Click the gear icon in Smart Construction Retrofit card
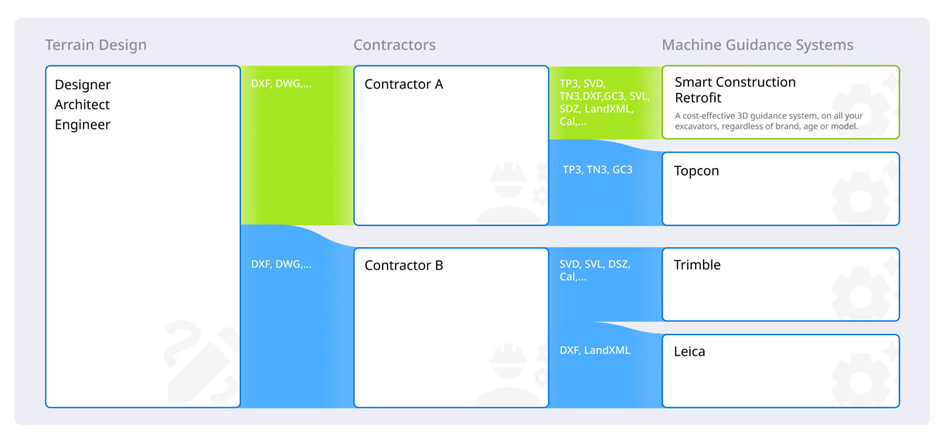The width and height of the screenshot is (945, 442). [864, 110]
